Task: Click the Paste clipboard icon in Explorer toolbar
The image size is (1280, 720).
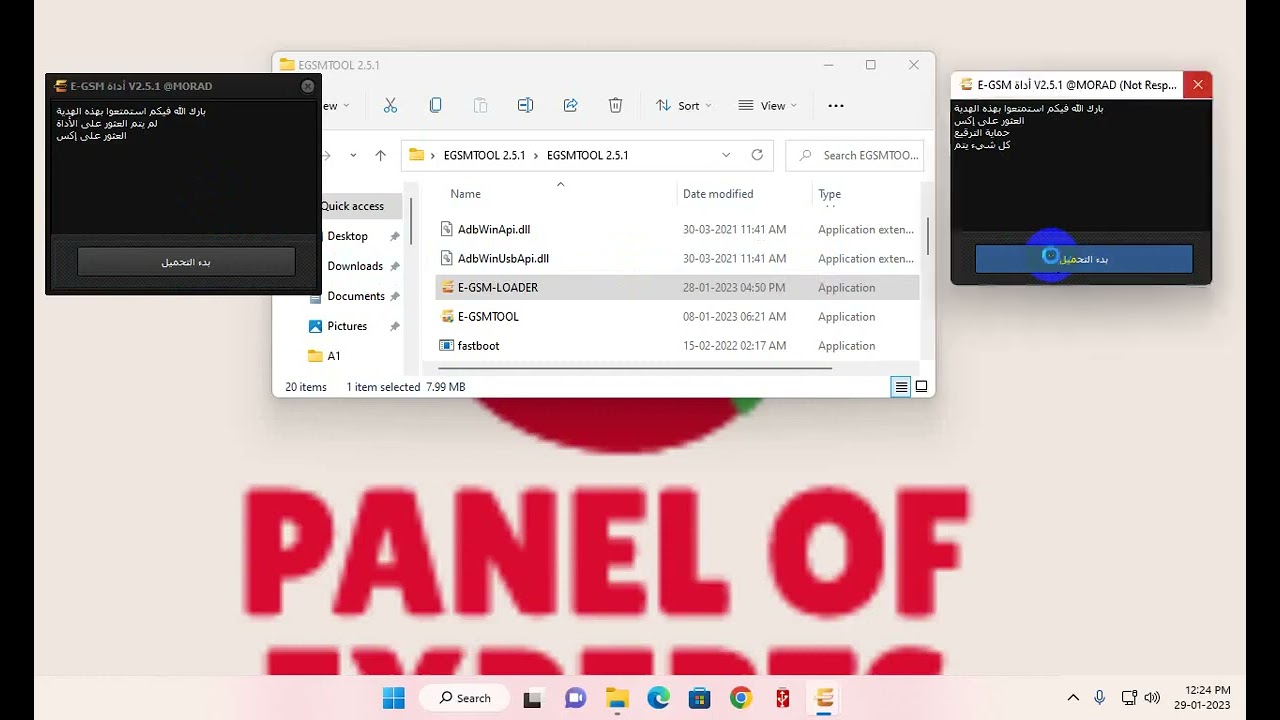Action: pos(480,105)
